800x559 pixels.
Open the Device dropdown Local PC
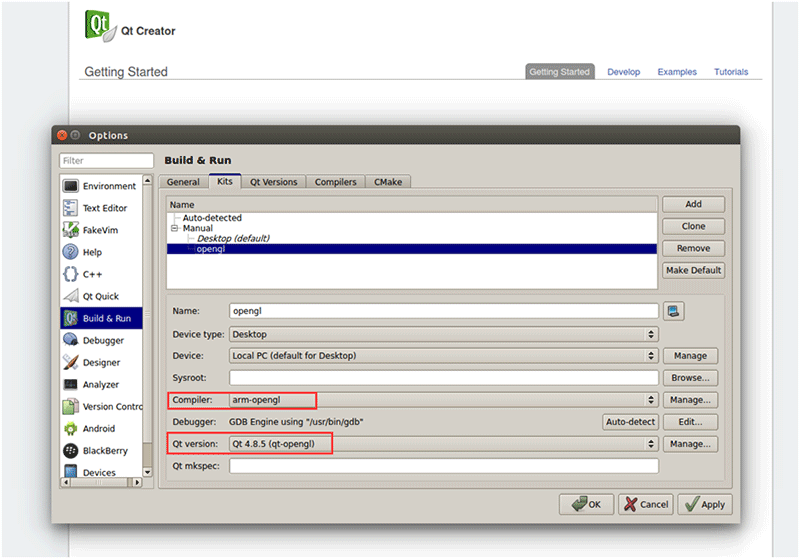tap(444, 355)
